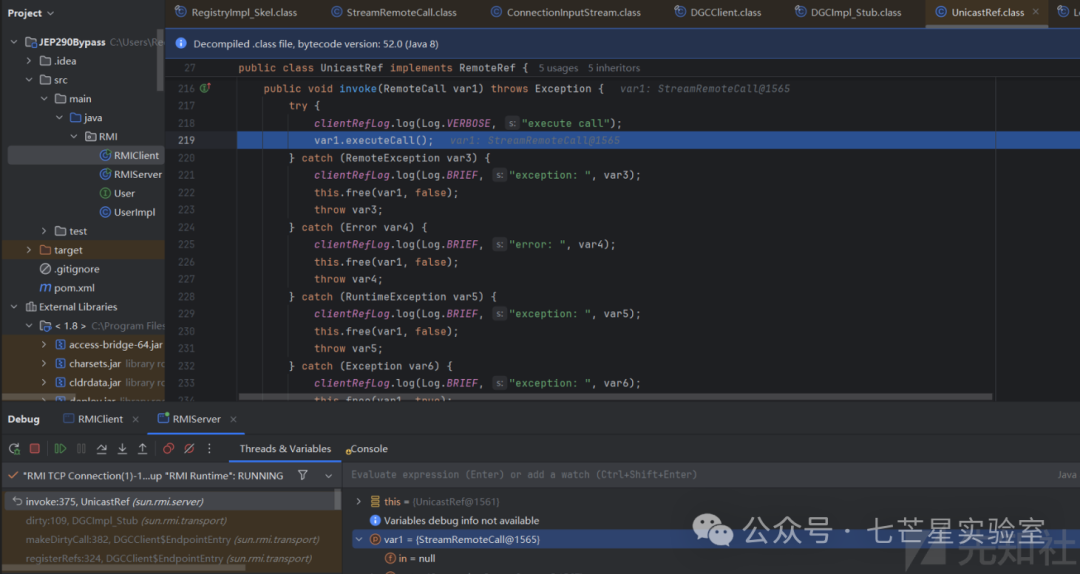Switch to DGCImpl_Stub.class tab
Viewport: 1080px width, 574px height.
[x=848, y=12]
